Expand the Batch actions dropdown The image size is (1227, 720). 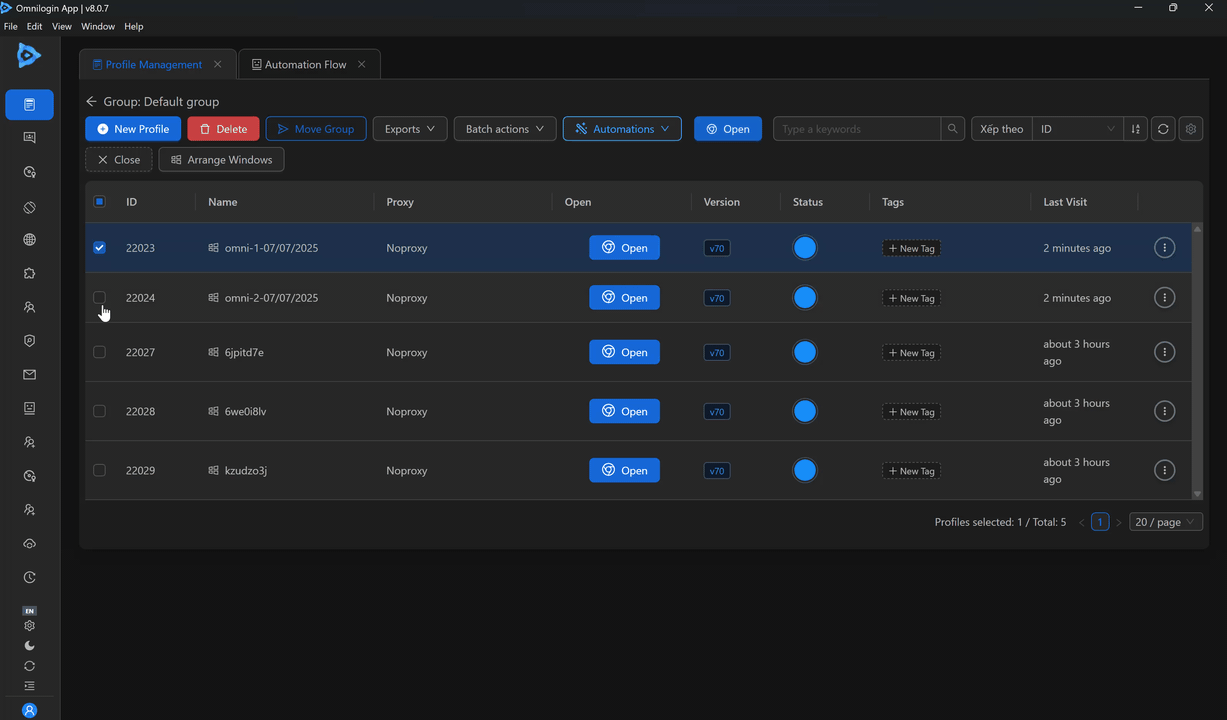pyautogui.click(x=504, y=129)
